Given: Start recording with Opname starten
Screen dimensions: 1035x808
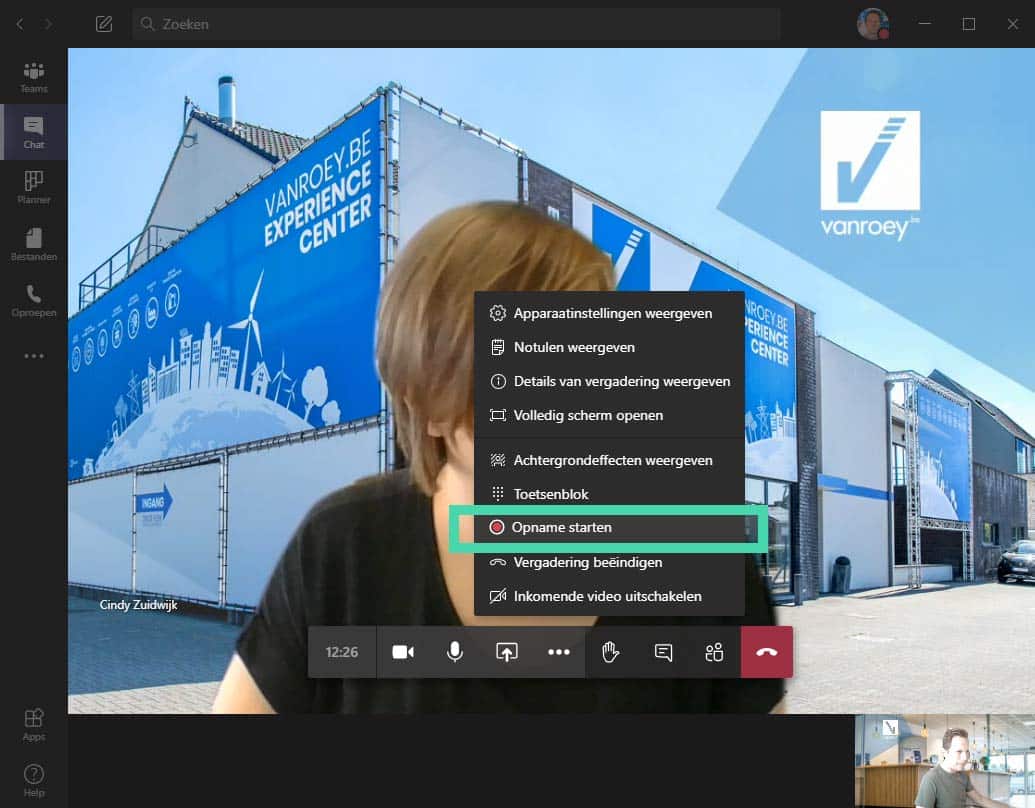Looking at the screenshot, I should [x=609, y=527].
